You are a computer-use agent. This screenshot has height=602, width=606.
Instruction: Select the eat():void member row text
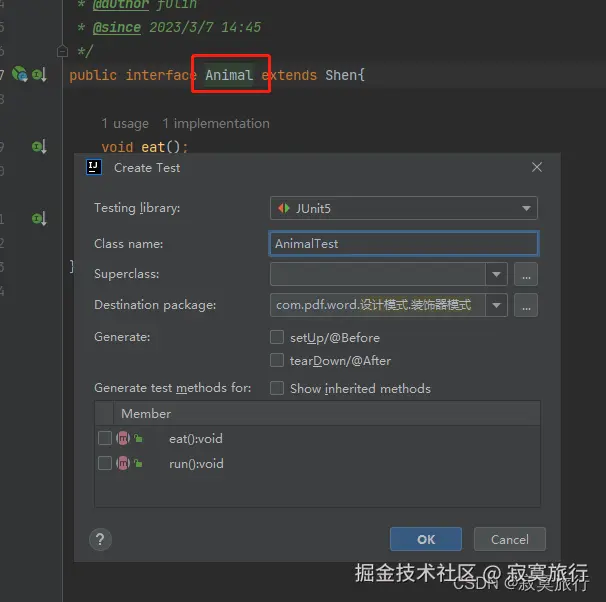point(196,439)
